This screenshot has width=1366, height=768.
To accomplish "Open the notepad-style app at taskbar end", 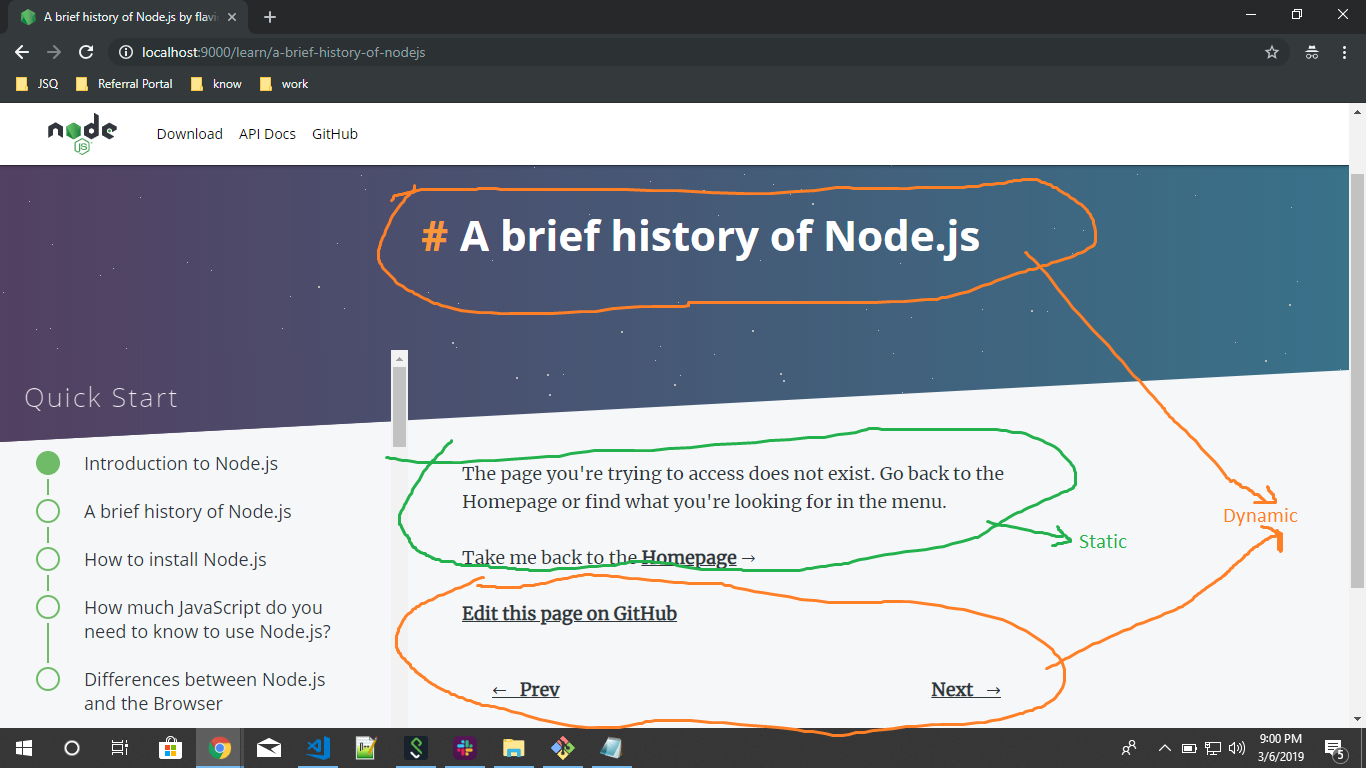I will [612, 748].
